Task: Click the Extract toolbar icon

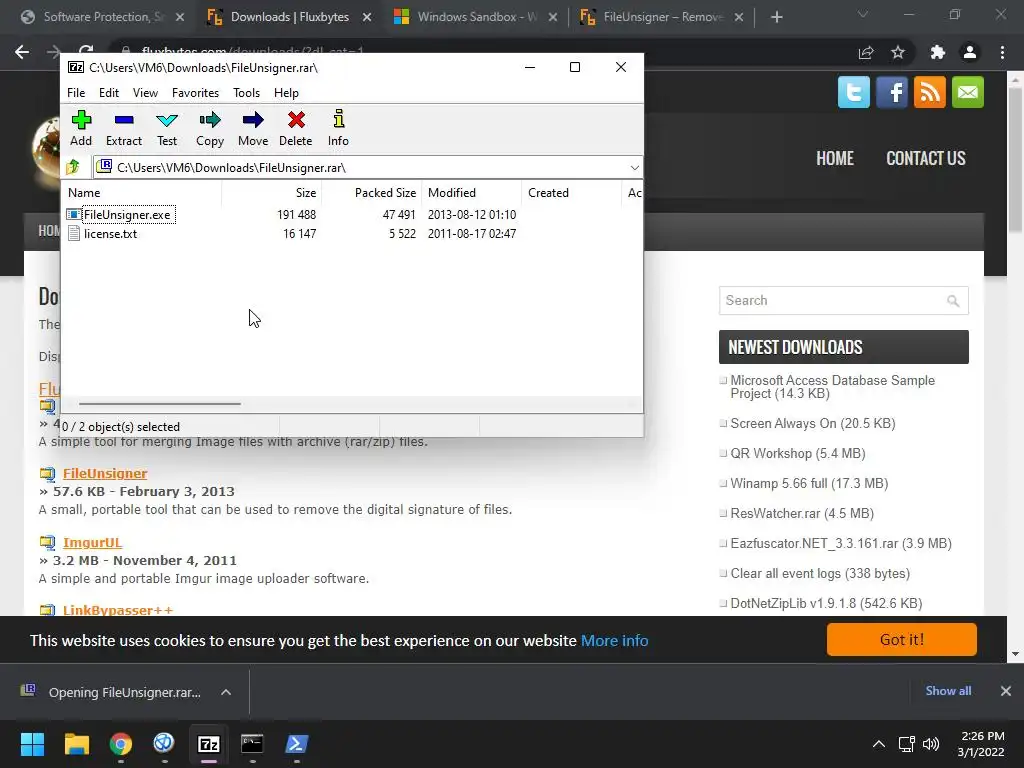Action: point(123,128)
